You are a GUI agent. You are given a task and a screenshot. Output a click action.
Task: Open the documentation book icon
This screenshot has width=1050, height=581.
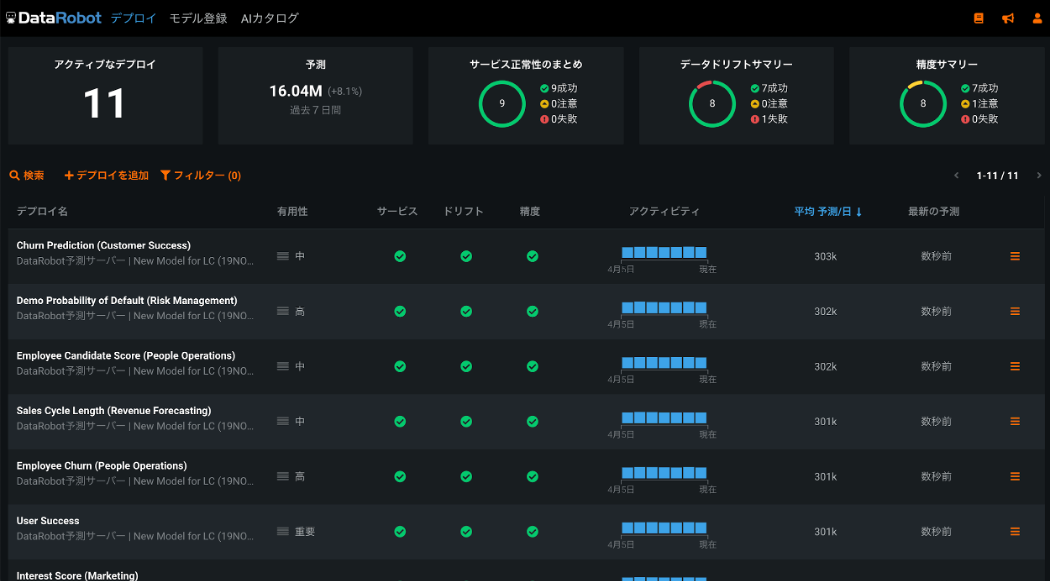(978, 19)
